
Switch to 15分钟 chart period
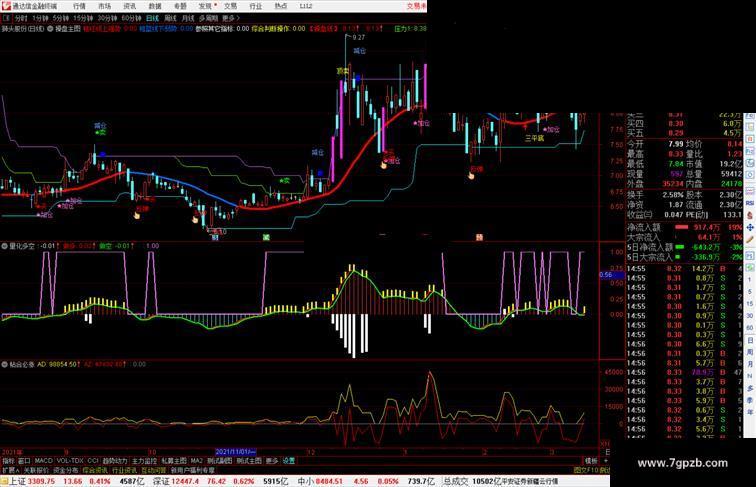coord(83,18)
